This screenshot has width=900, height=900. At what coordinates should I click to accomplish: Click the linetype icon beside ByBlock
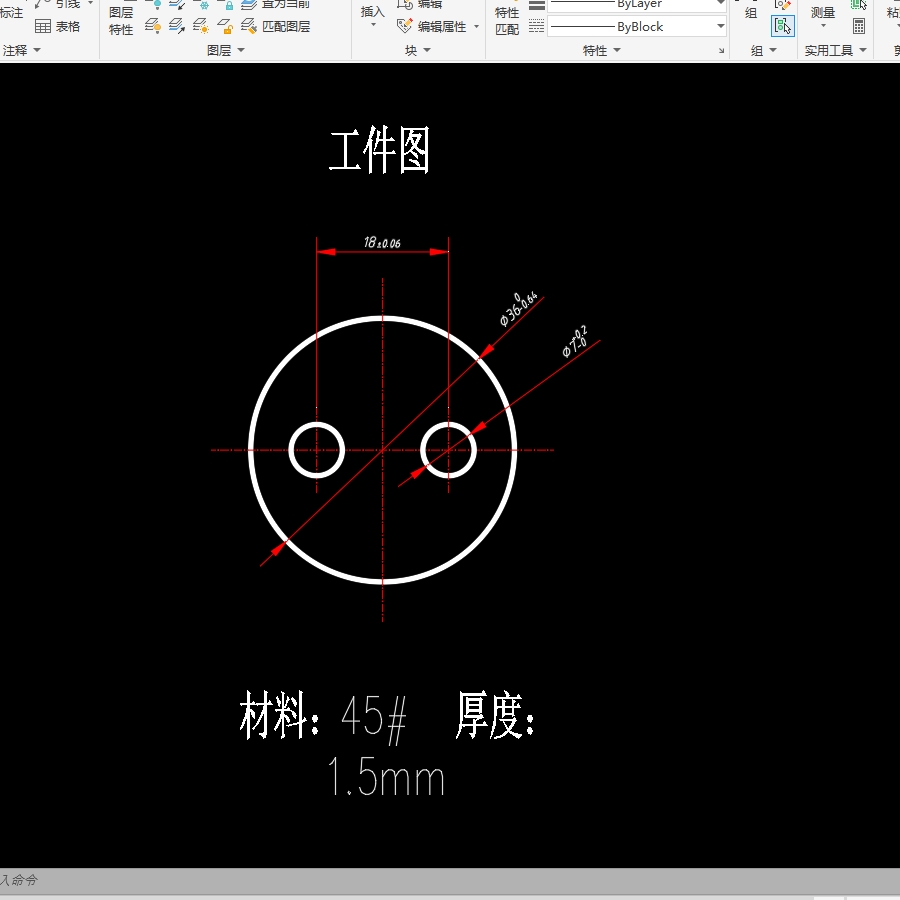point(537,26)
